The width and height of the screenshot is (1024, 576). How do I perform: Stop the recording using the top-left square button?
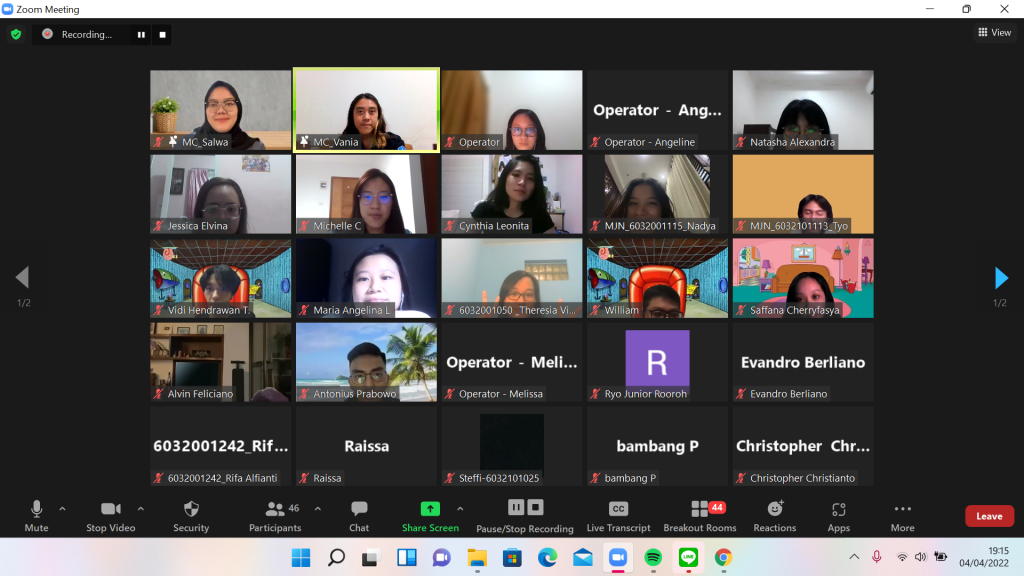point(163,34)
